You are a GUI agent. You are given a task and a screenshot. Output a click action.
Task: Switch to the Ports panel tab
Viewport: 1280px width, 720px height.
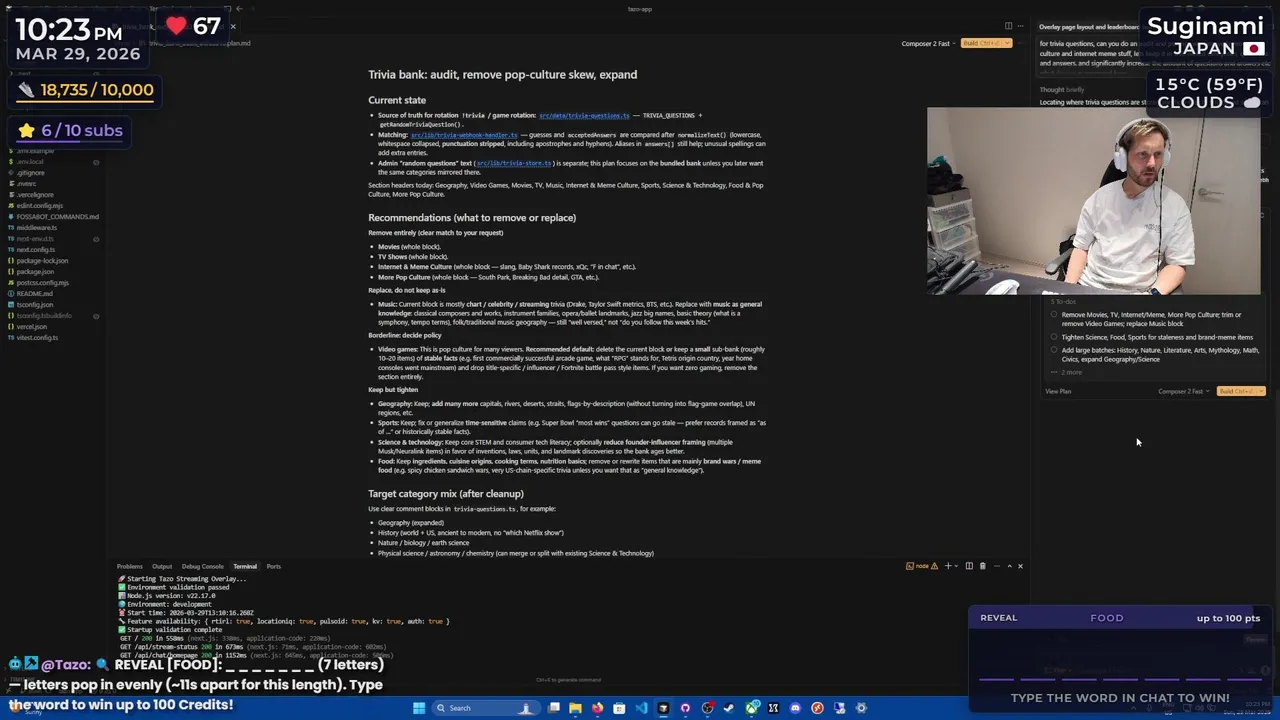pos(273,566)
